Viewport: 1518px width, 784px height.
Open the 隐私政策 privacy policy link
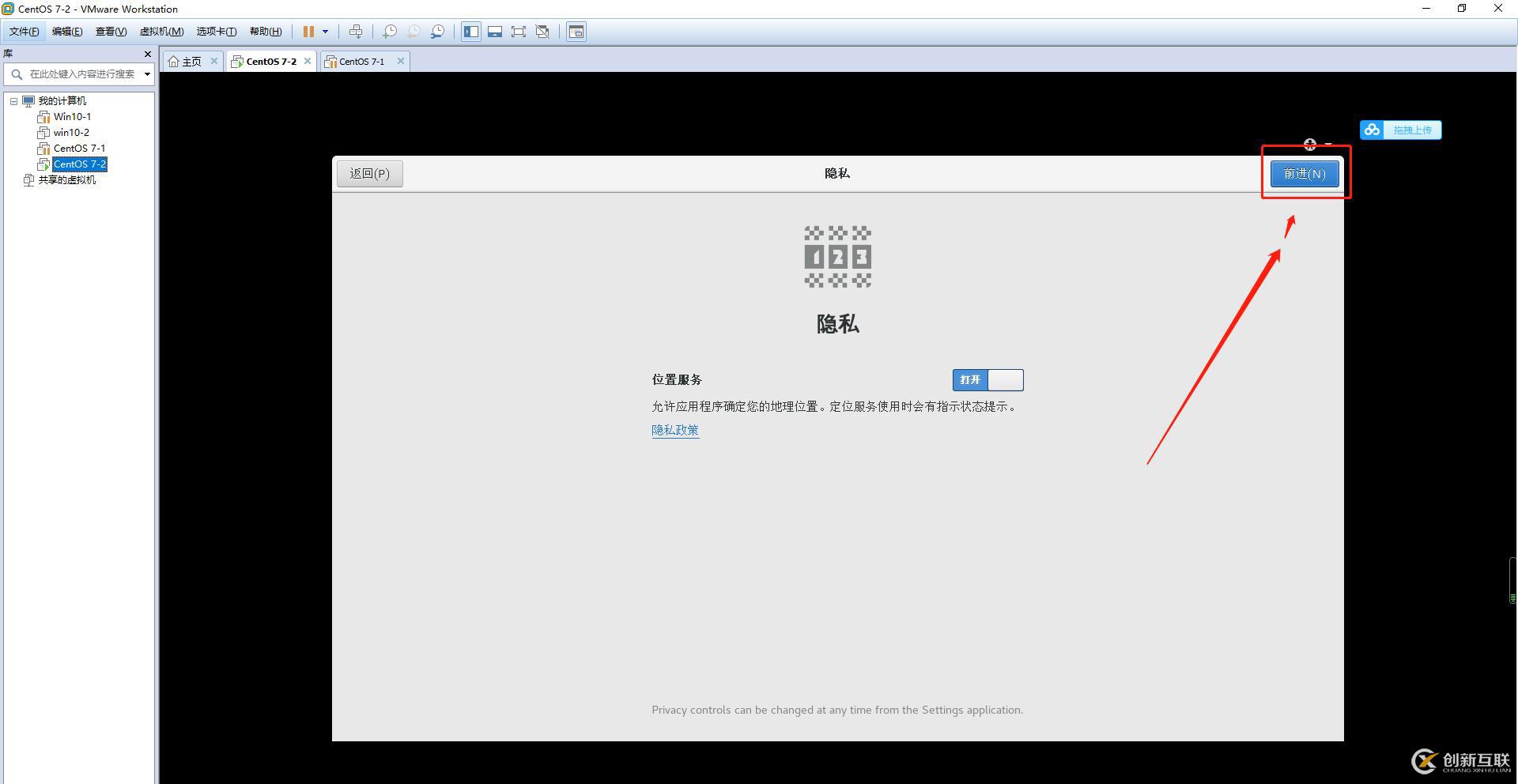click(x=675, y=430)
